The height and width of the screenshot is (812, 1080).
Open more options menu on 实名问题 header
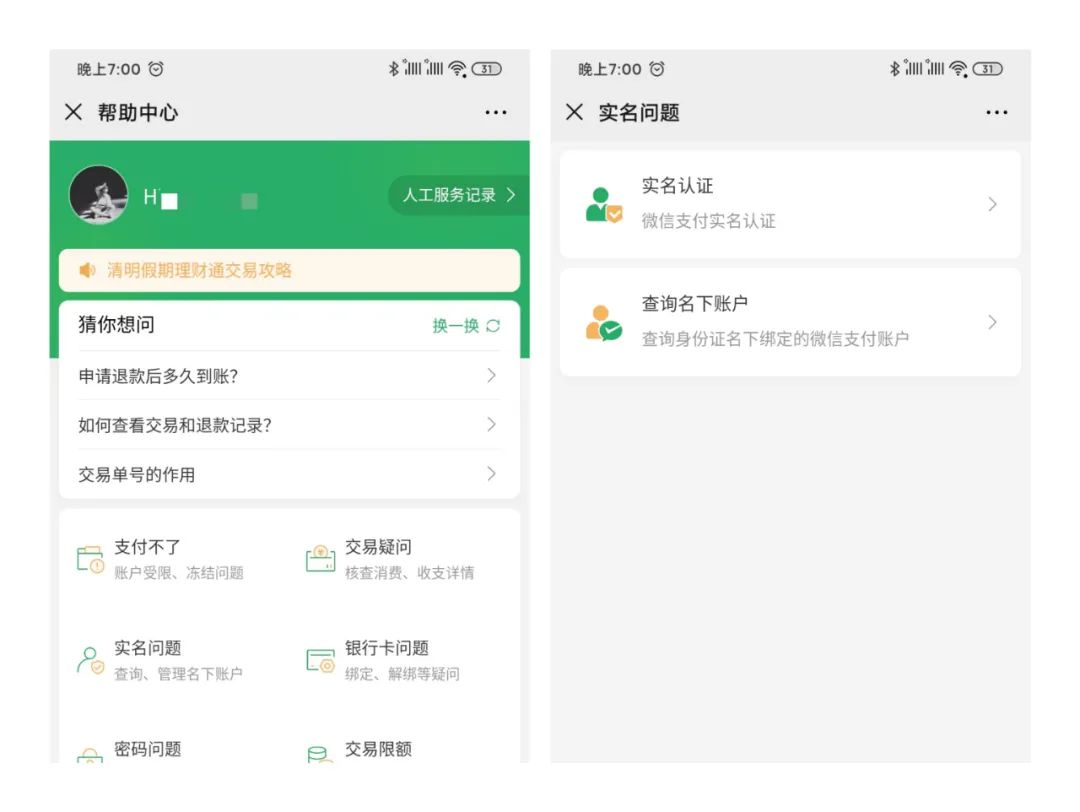coord(996,112)
